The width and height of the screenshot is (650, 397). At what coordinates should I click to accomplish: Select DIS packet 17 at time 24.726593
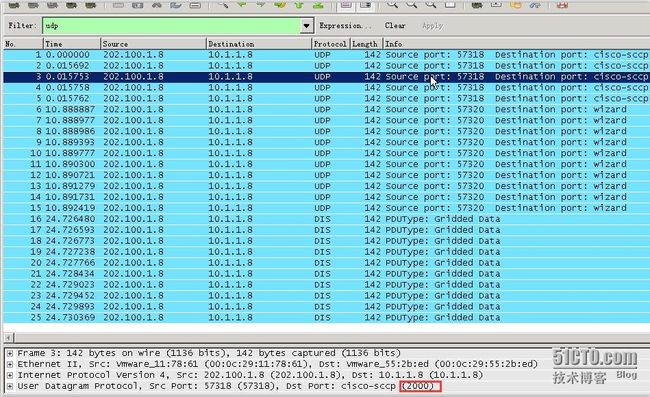coord(327,230)
